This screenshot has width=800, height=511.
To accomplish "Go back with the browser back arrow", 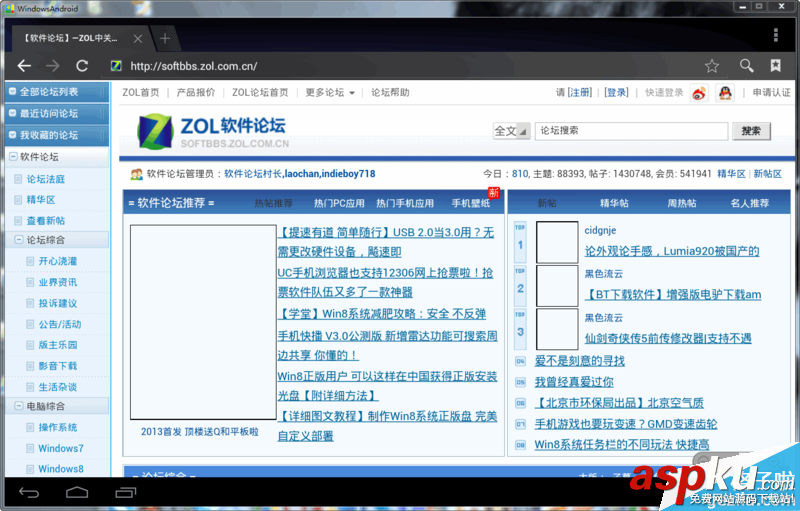I will (x=24, y=66).
